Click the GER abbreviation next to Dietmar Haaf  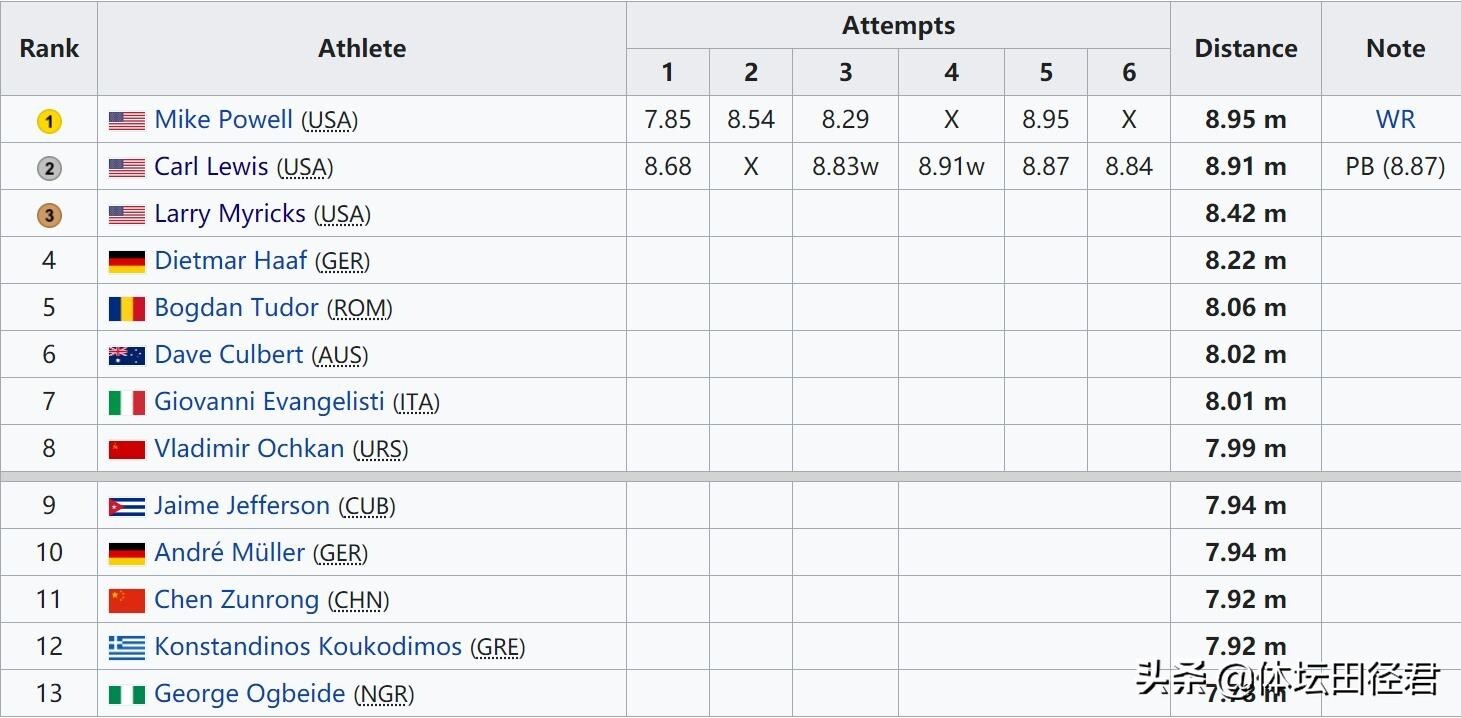click(343, 262)
